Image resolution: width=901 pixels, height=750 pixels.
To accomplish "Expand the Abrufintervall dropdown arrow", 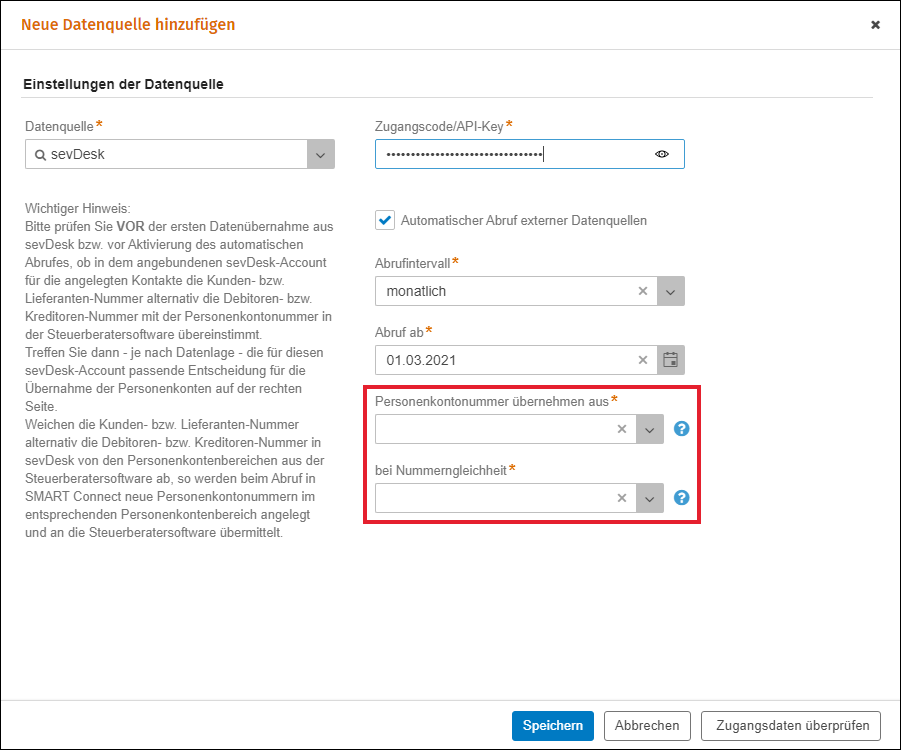I will click(x=671, y=291).
